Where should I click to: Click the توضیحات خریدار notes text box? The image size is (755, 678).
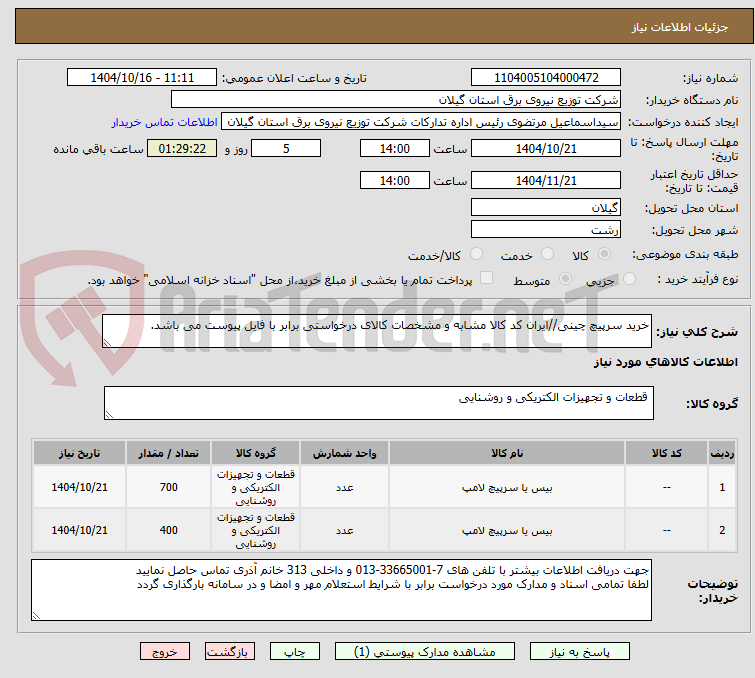[341, 590]
